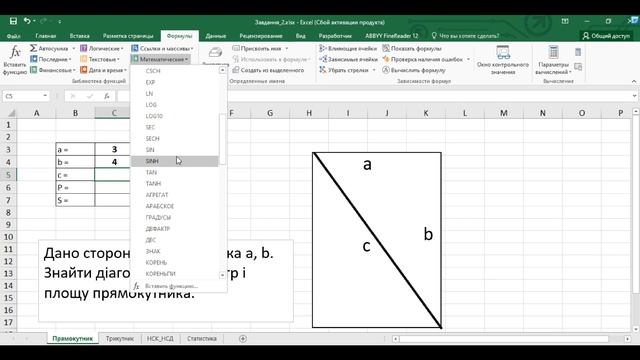This screenshot has width=640, height=360.
Task: Click Define Name button
Action: [257, 49]
